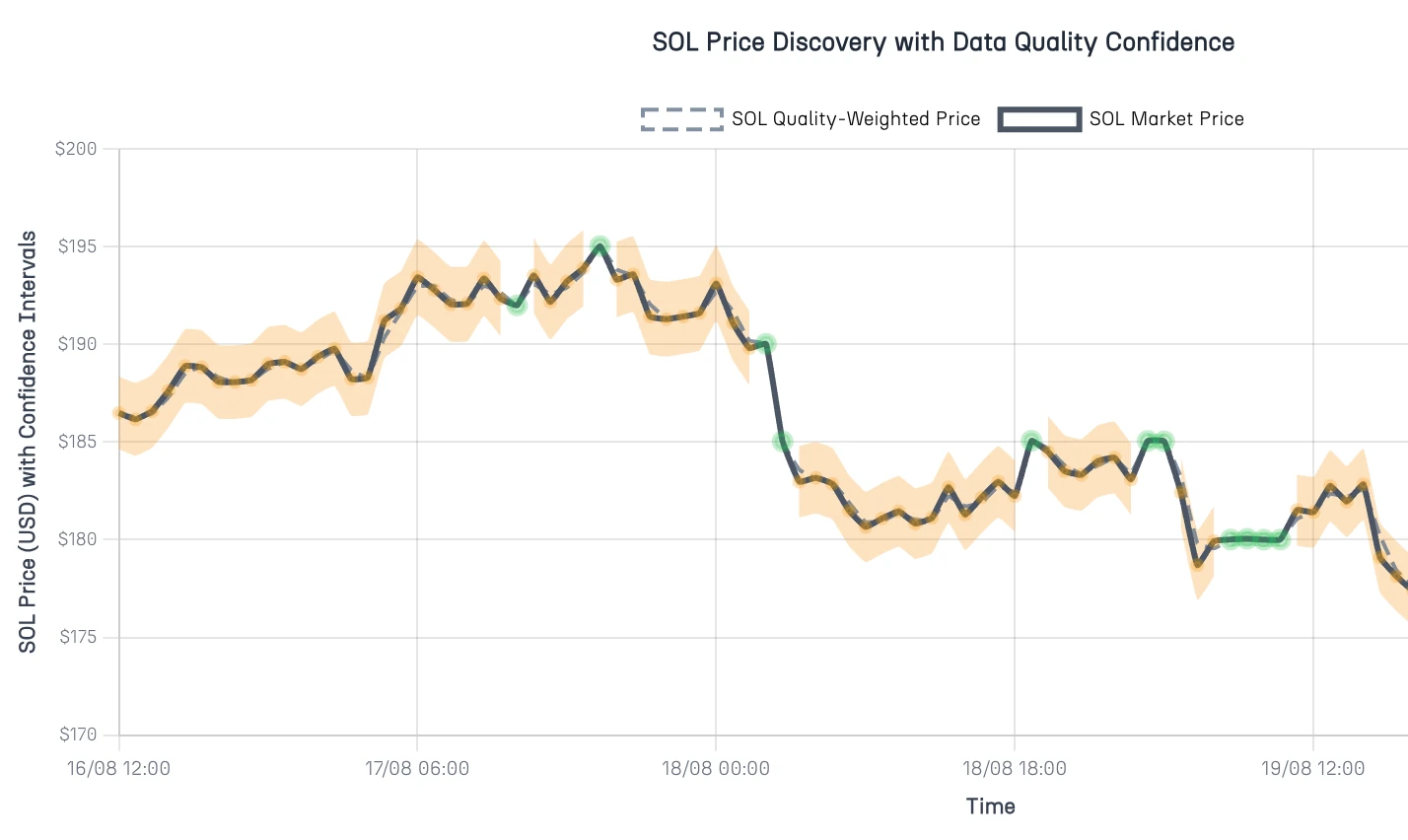Click the first data point at 16/08 12:00

119,414
